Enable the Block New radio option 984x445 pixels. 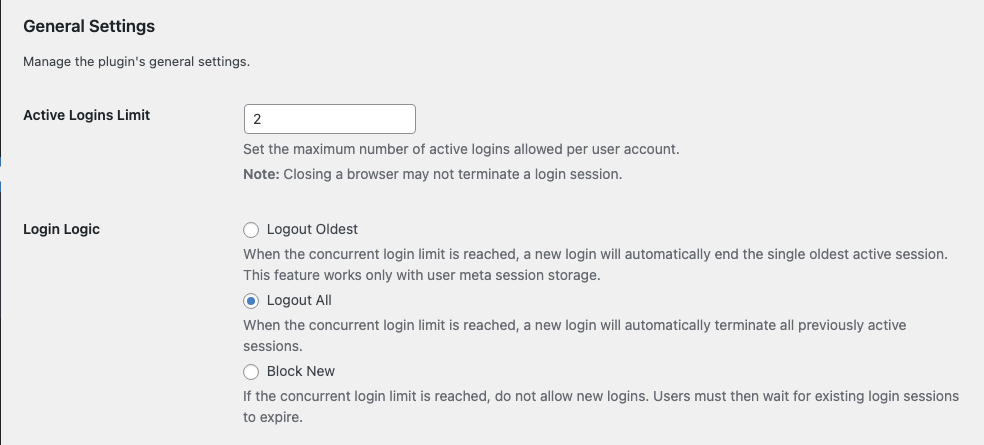pyautogui.click(x=251, y=371)
